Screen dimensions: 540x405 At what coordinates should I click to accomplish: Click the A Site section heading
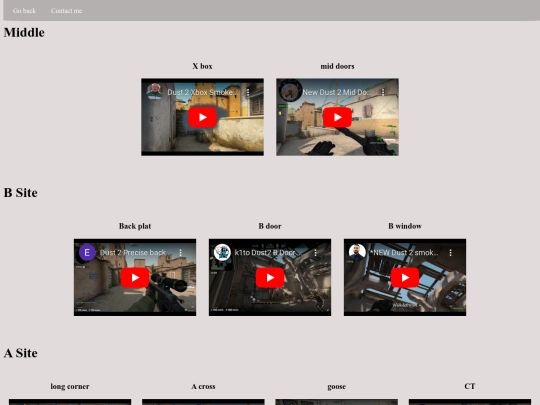pos(20,353)
